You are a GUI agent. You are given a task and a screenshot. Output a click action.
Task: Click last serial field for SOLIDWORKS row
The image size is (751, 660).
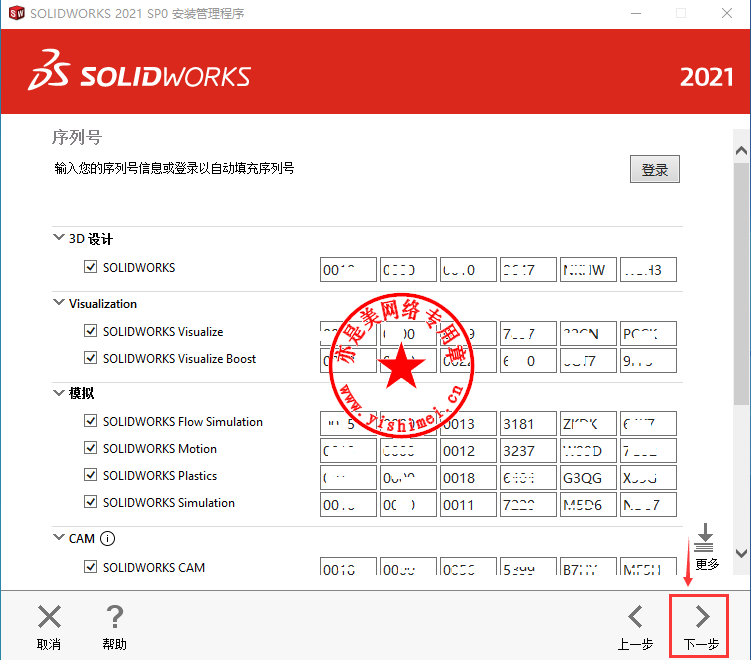pos(649,270)
